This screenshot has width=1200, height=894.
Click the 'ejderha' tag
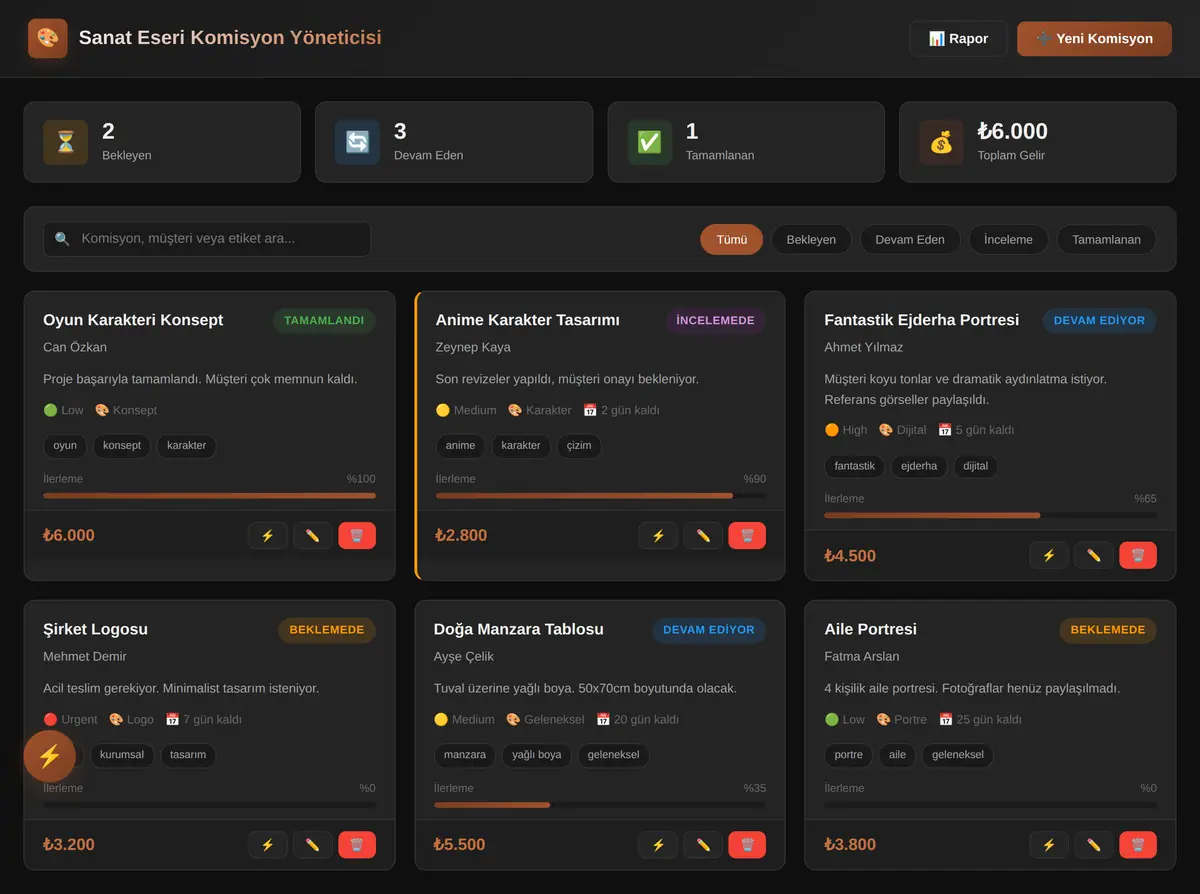(917, 466)
